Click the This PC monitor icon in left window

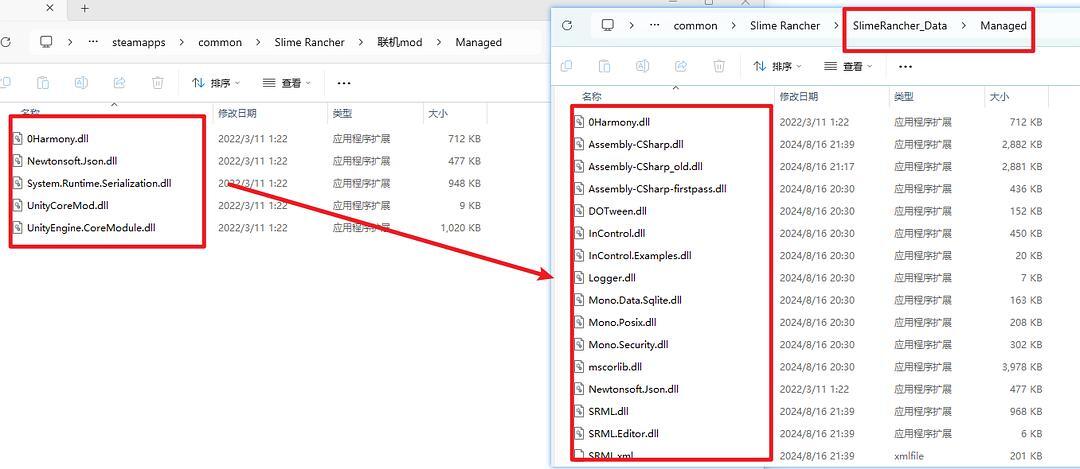46,42
